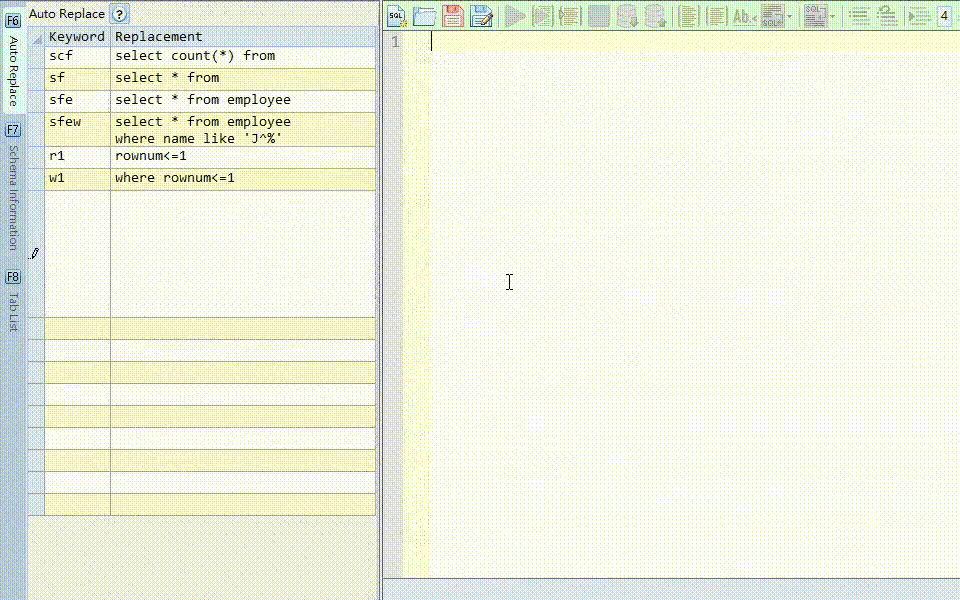The width and height of the screenshot is (960, 600).
Task: Select 'select * from employee' replacement cell
Action: coord(243,101)
